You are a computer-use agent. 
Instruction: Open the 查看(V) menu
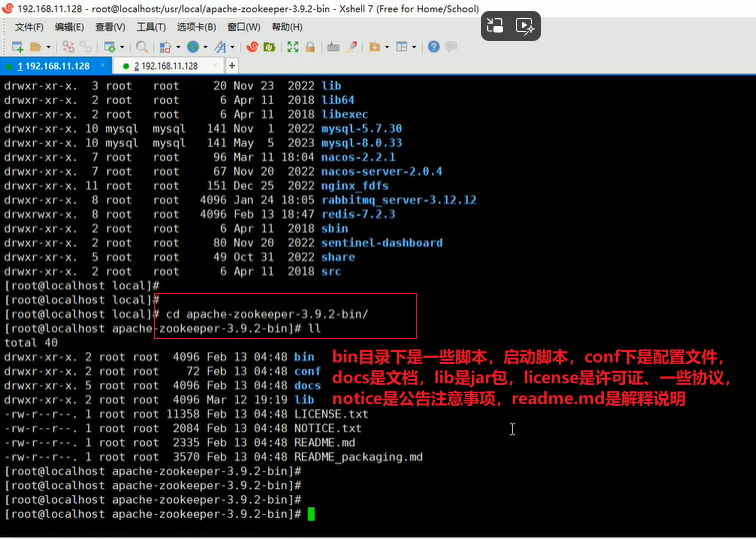110,27
